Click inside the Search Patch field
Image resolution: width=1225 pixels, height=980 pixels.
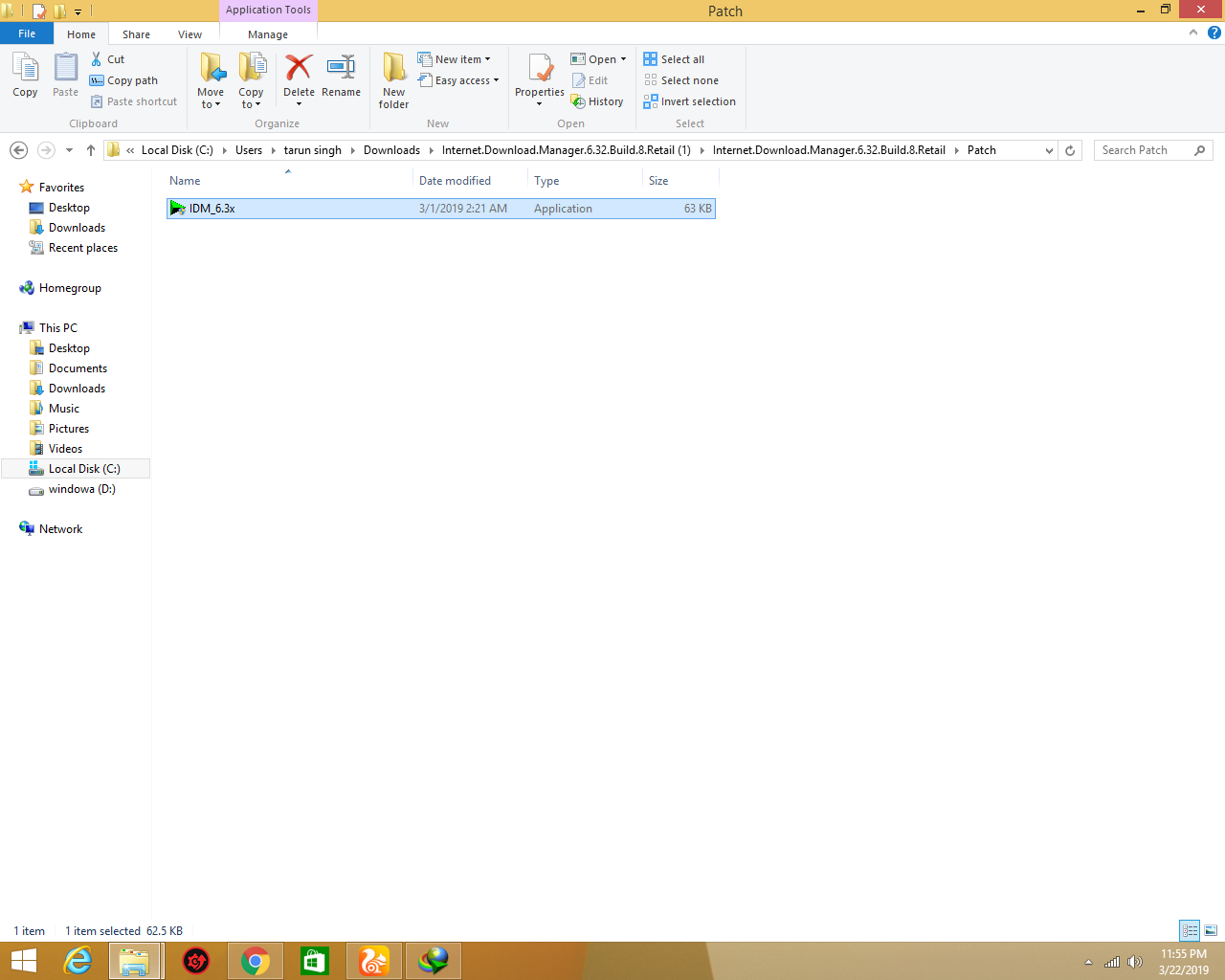click(x=1144, y=150)
